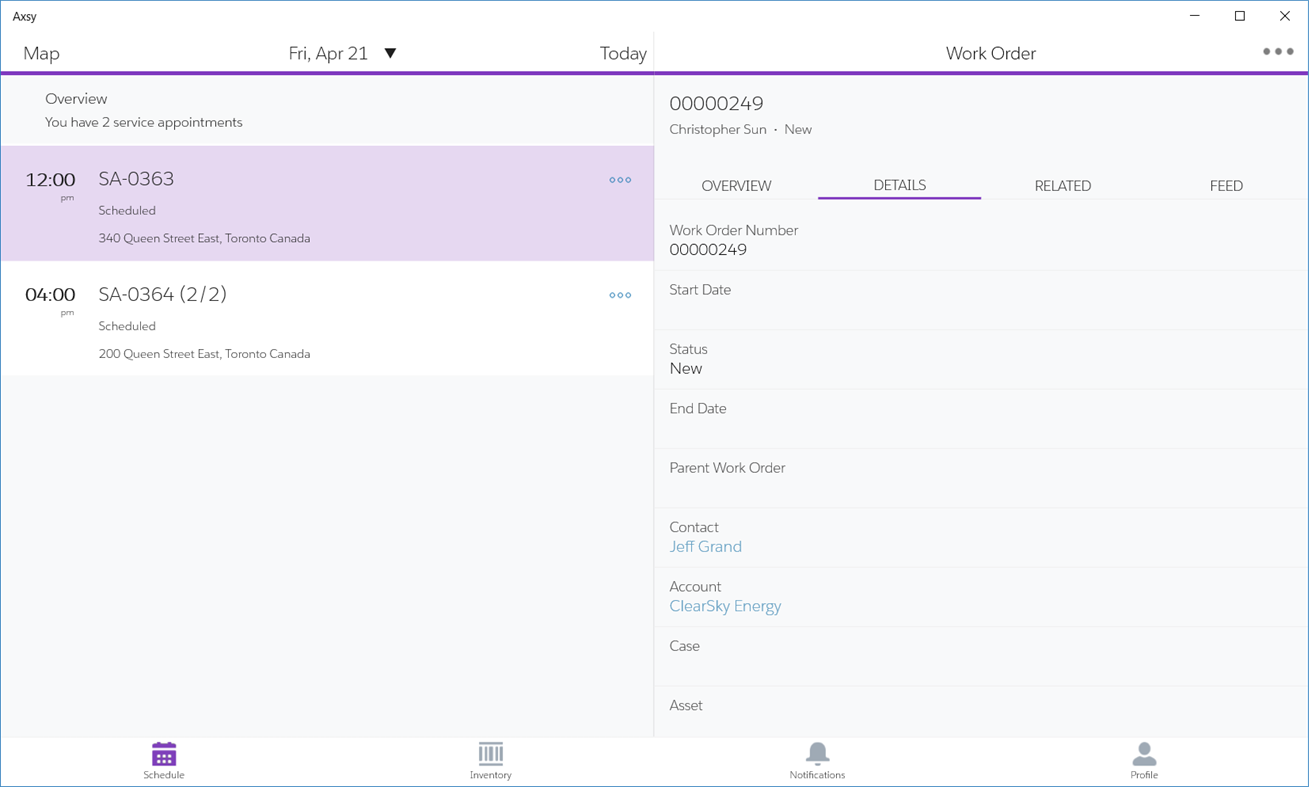The height and width of the screenshot is (787, 1309).
Task: Open the Schedule tab icon
Action: pos(163,757)
